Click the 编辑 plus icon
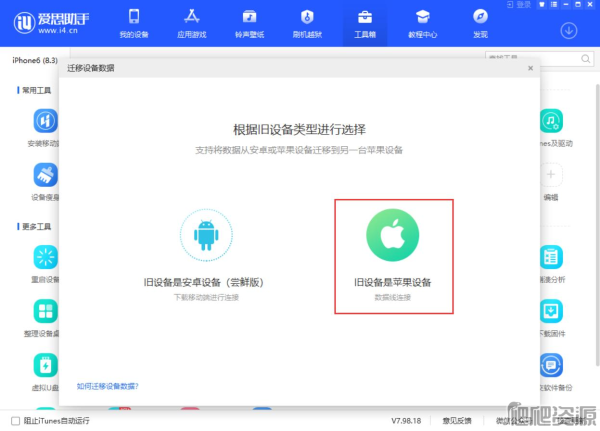The width and height of the screenshot is (600, 431). [551, 175]
